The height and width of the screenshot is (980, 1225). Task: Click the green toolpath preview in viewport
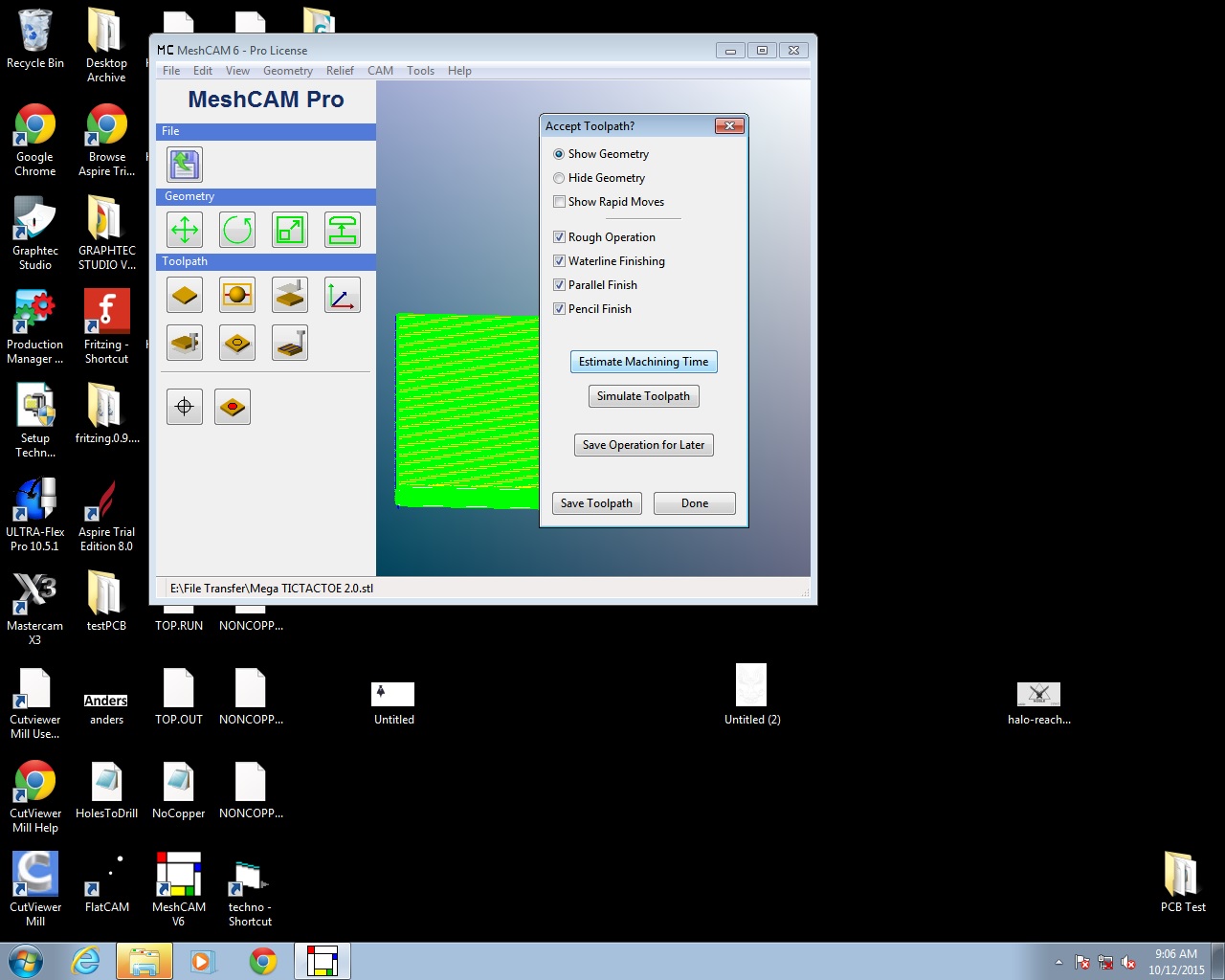[x=467, y=411]
